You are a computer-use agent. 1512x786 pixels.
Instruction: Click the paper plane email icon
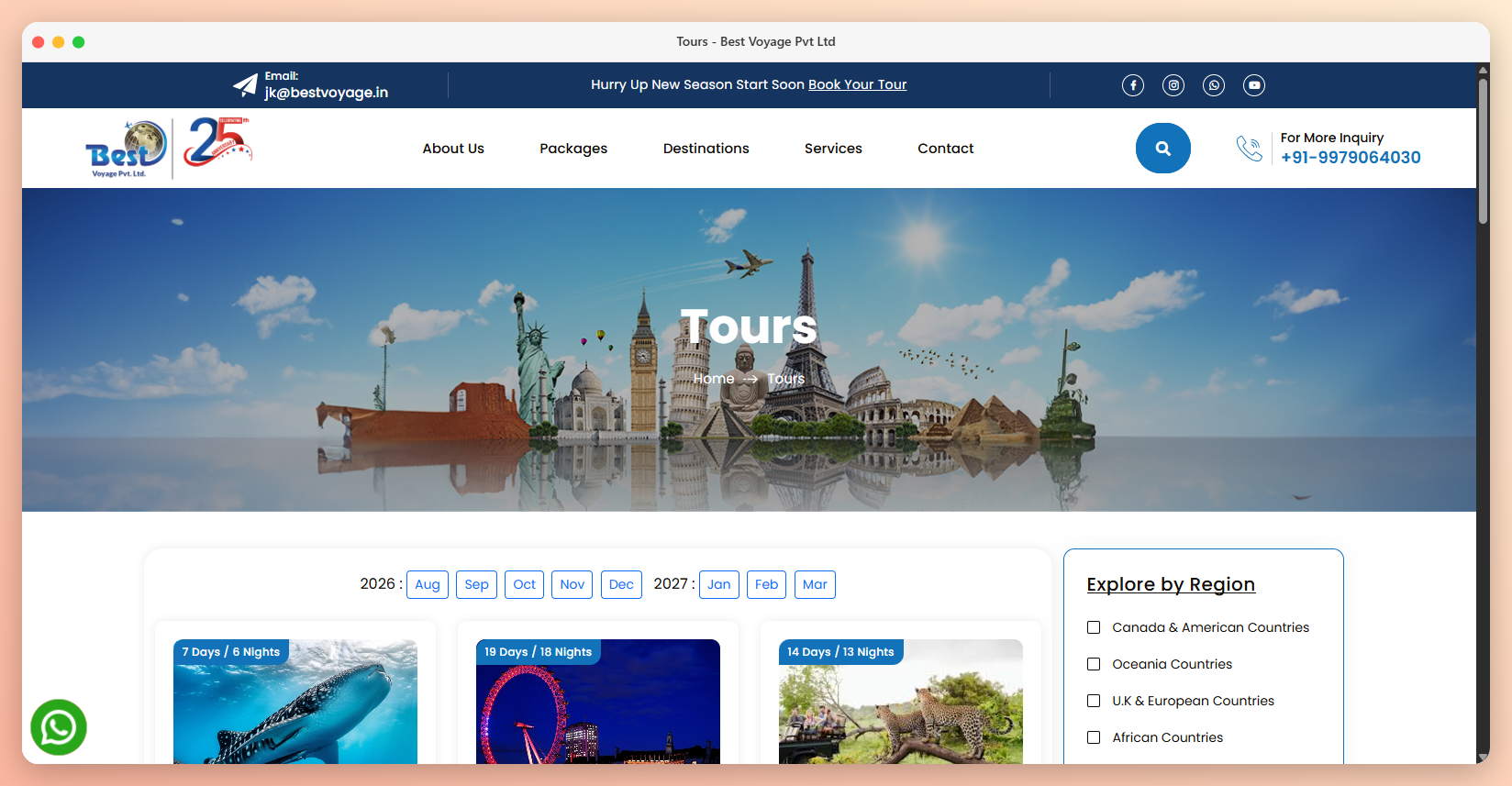(x=245, y=85)
